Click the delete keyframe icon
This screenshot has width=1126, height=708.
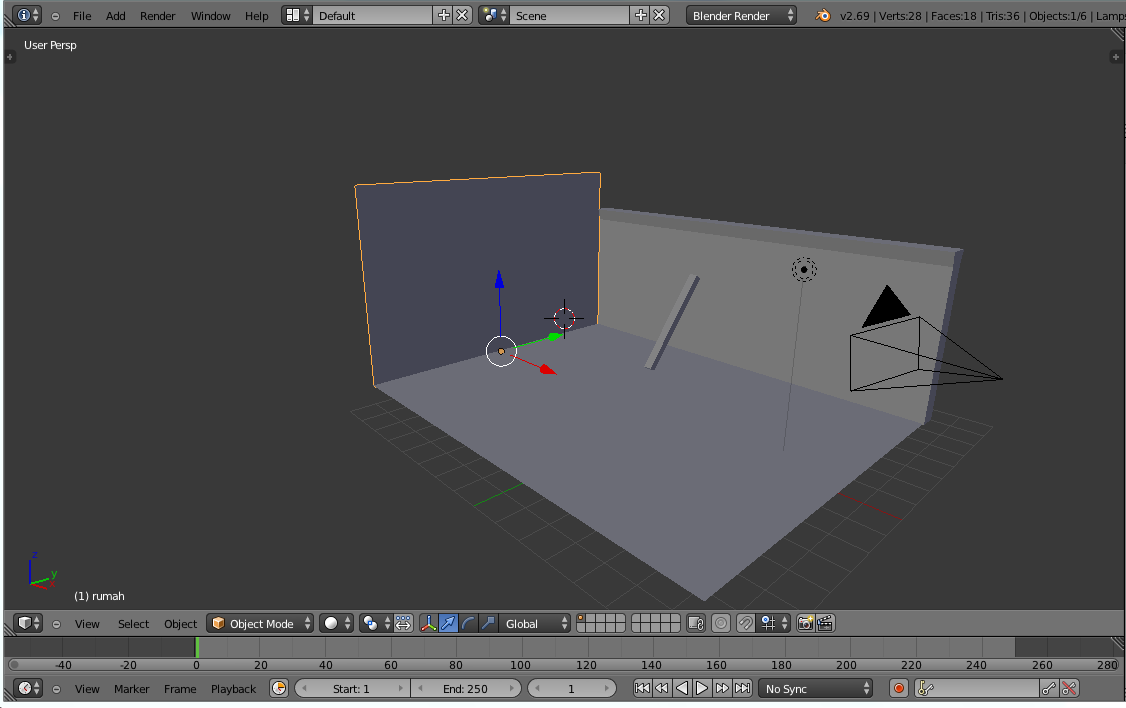1069,688
